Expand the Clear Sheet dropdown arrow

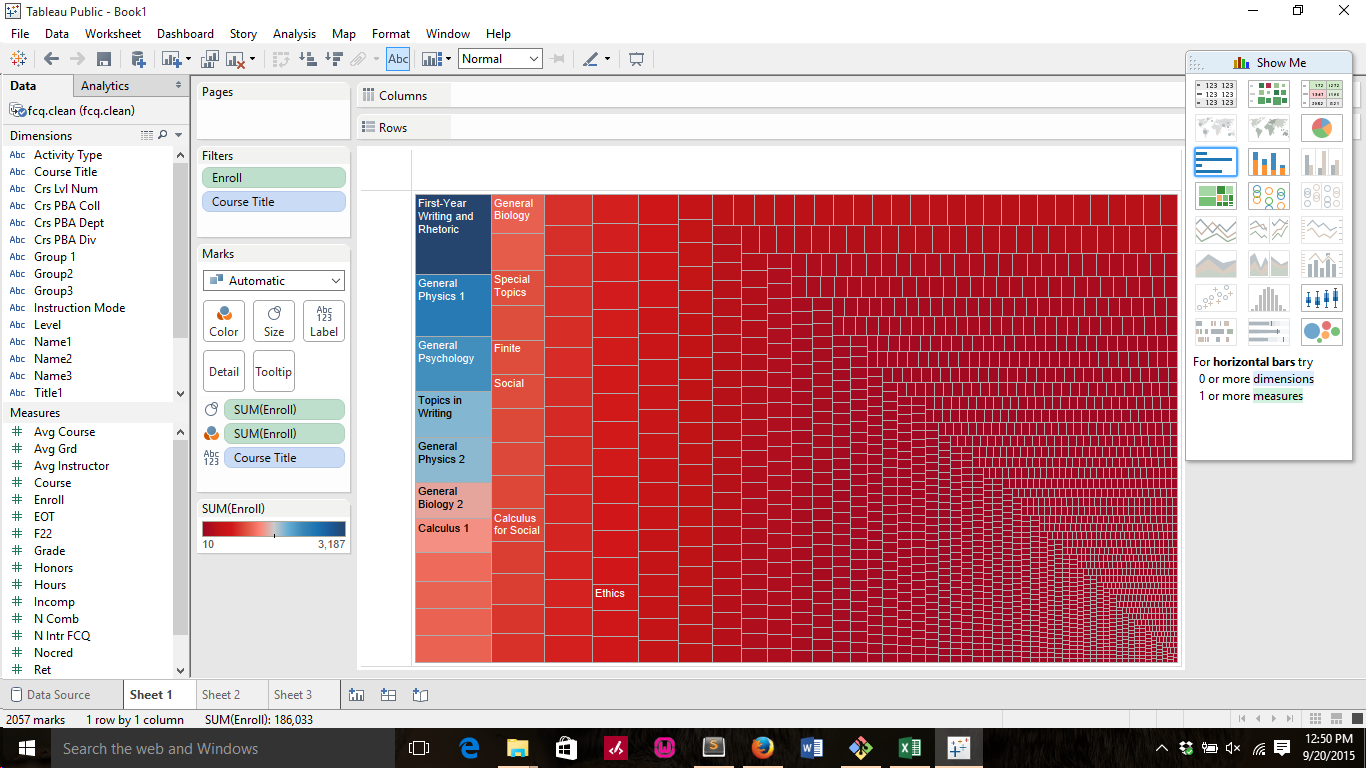pyautogui.click(x=253, y=59)
